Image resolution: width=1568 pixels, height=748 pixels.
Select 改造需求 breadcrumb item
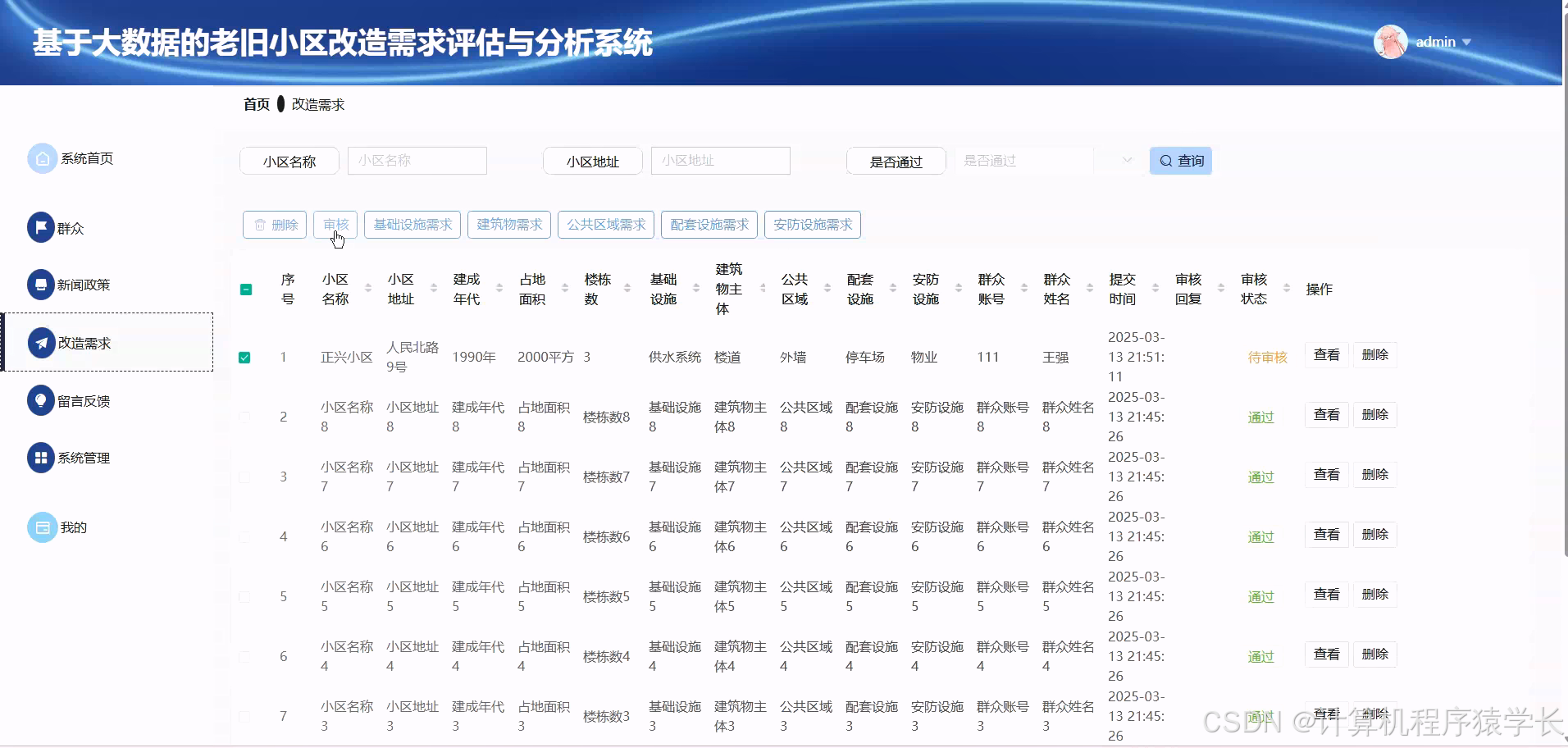point(317,104)
